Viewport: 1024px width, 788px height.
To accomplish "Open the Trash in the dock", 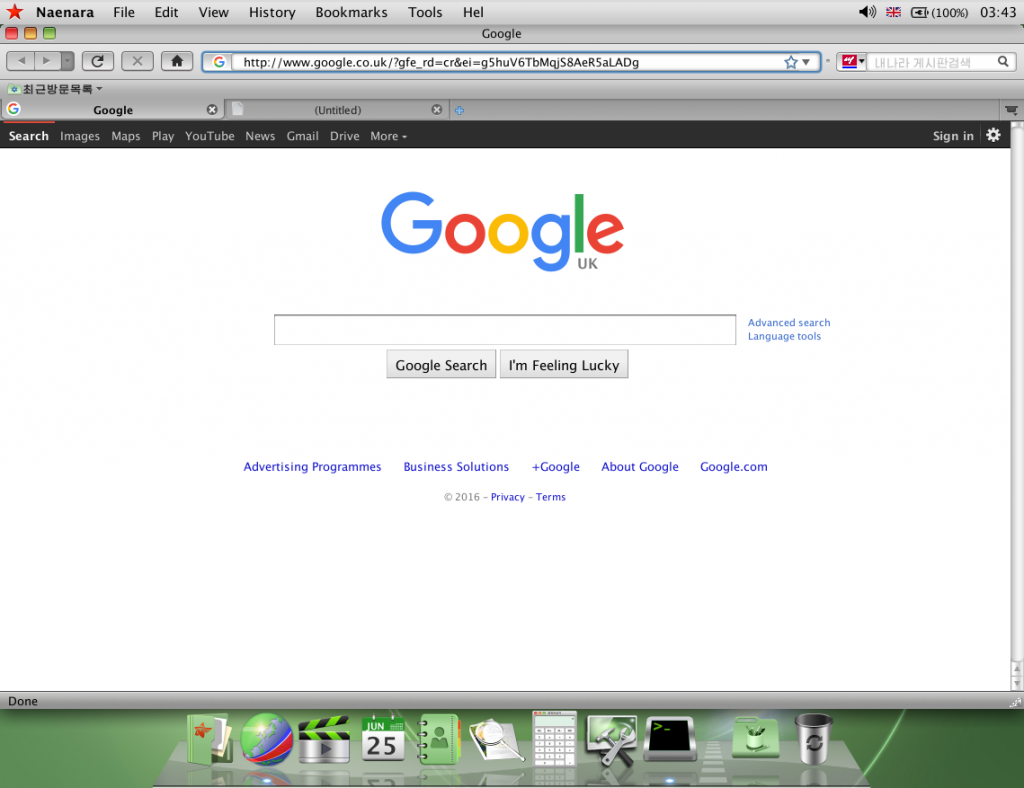I will click(x=813, y=738).
